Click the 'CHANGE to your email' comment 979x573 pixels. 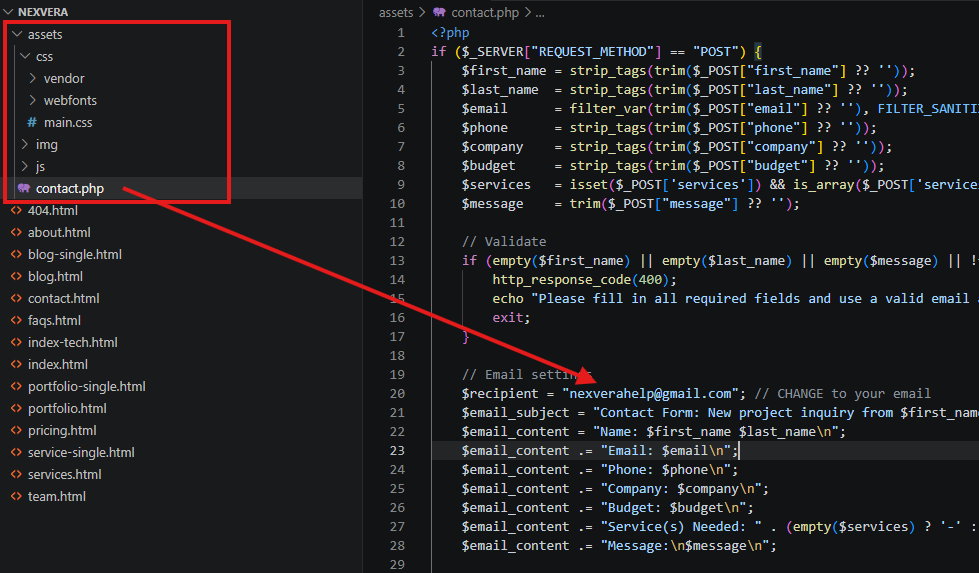842,394
